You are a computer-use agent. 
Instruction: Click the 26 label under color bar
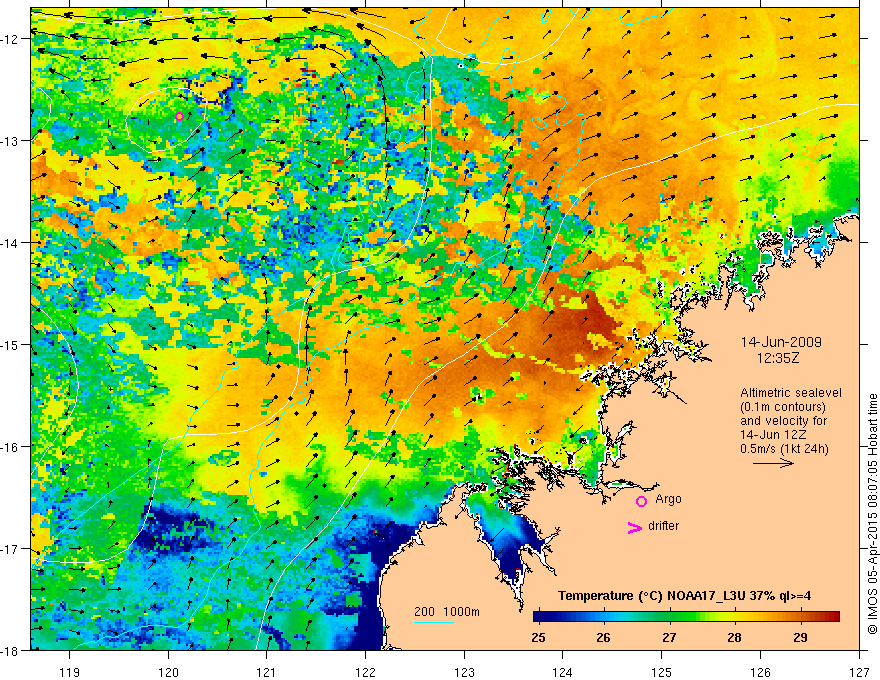click(x=603, y=637)
